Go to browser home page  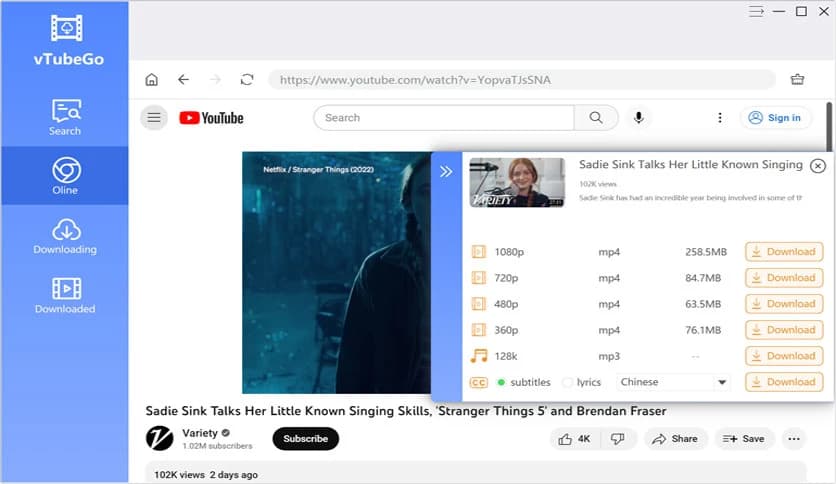151,79
